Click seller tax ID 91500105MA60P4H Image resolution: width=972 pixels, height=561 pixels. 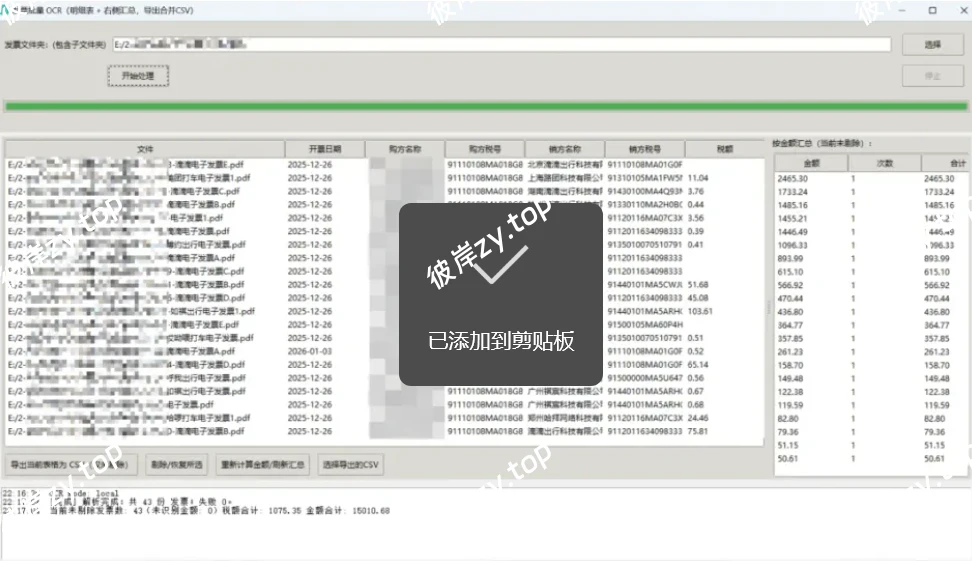tap(645, 325)
